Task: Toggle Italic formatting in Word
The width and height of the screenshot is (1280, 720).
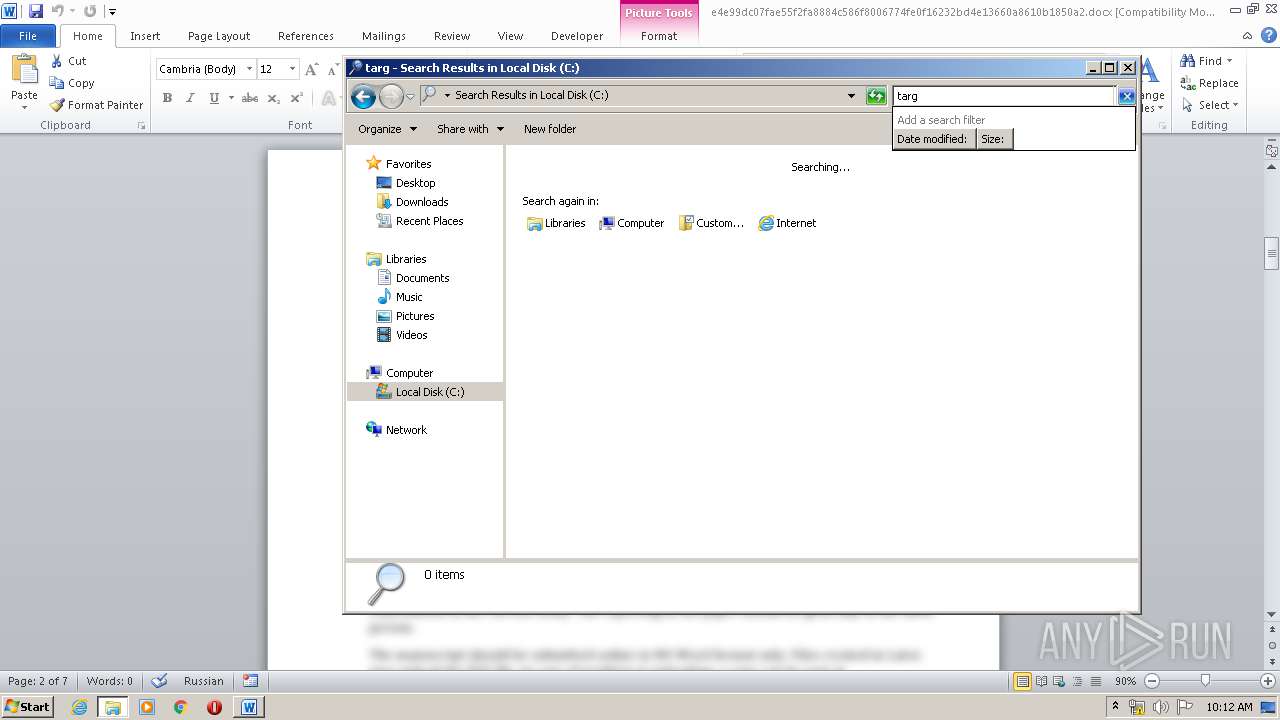Action: (190, 98)
